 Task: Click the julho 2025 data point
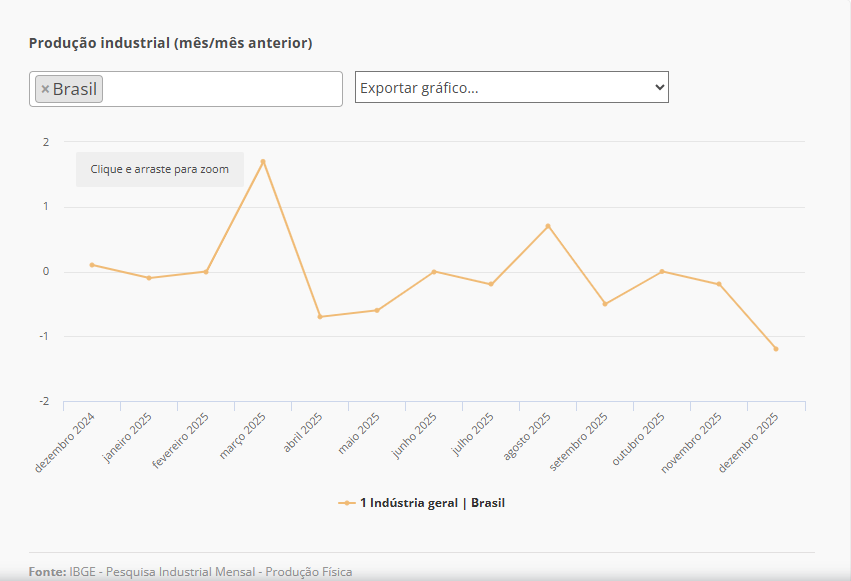[491, 284]
